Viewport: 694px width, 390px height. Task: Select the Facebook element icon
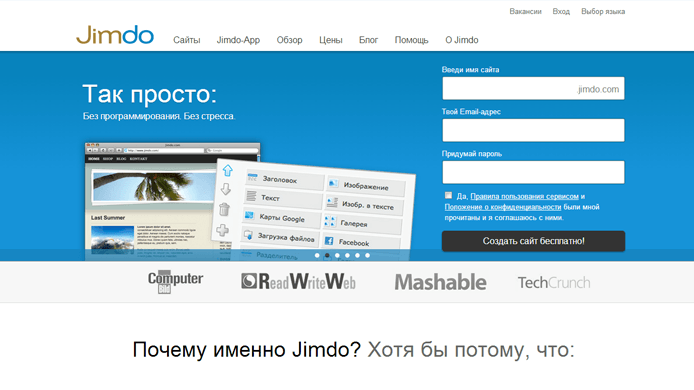329,240
